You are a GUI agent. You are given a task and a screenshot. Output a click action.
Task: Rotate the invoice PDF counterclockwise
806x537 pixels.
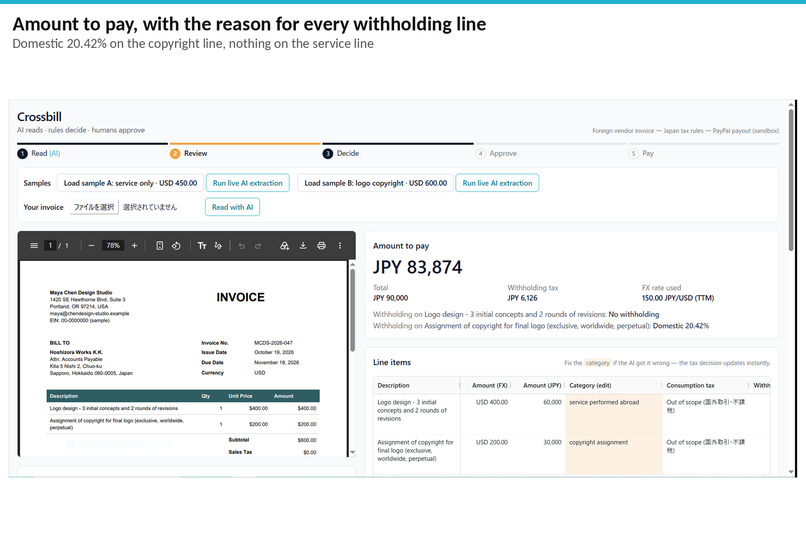[176, 246]
